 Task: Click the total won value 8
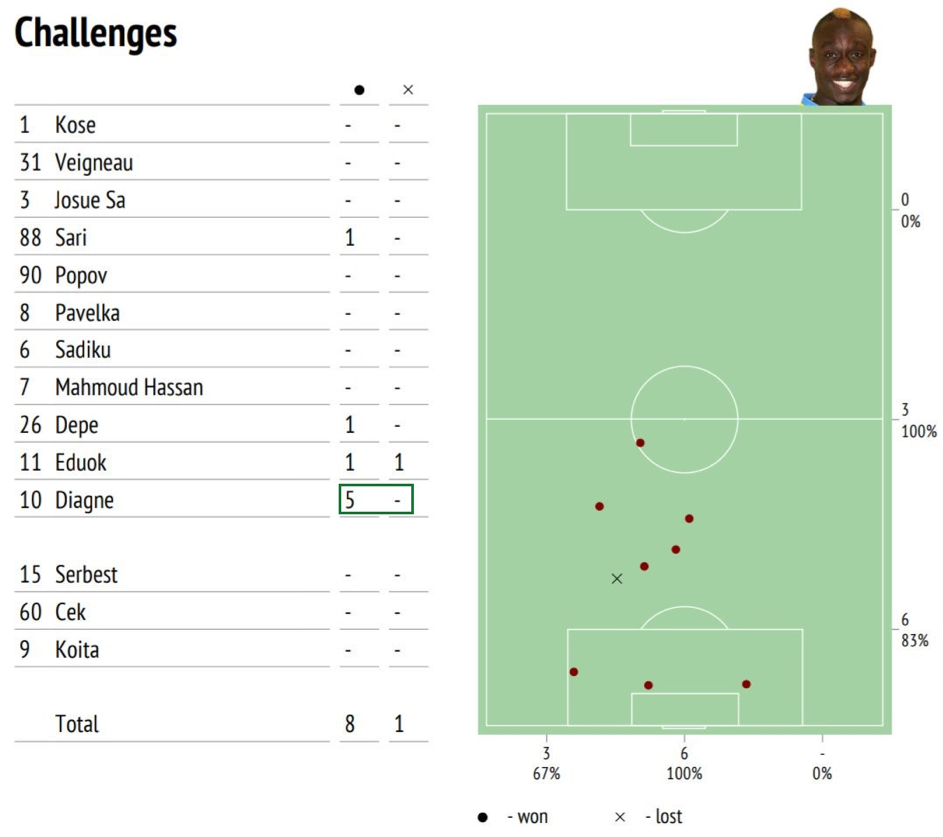tap(349, 723)
